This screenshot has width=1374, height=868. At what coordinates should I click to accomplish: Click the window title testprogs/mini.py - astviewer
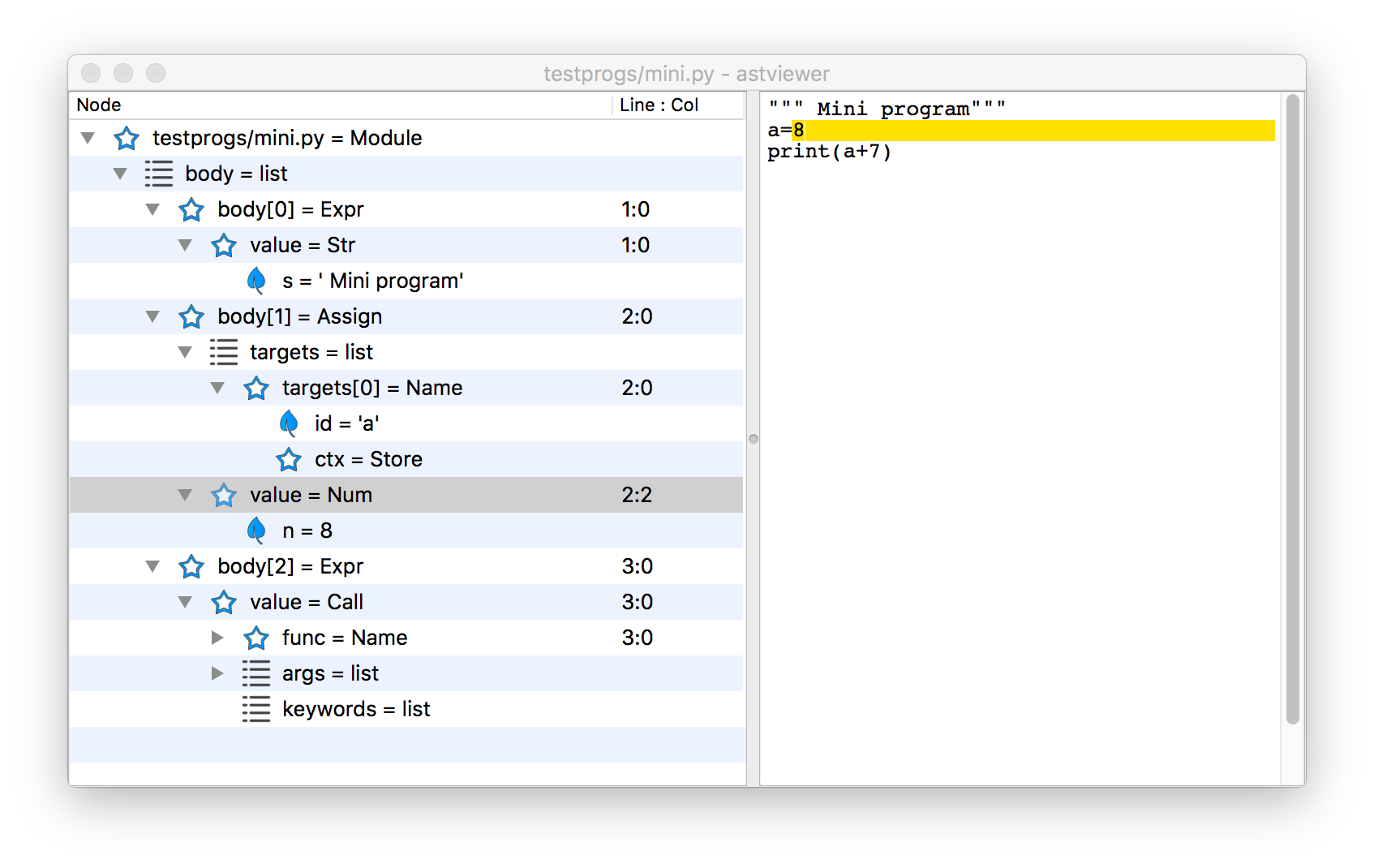(x=686, y=74)
